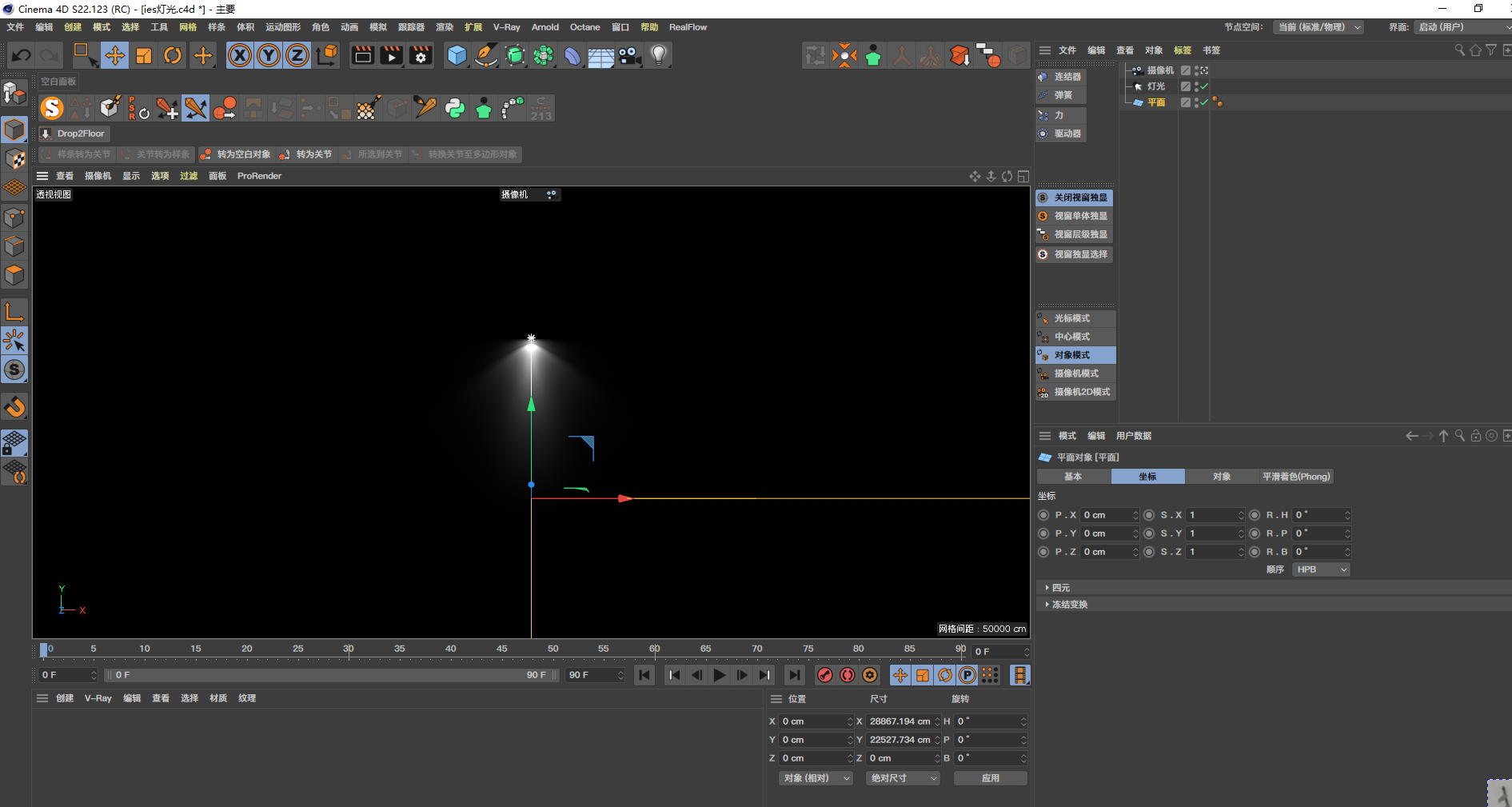This screenshot has height=807, width=1512.
Task: Open the V-Ray menu in top bar
Action: point(506,27)
